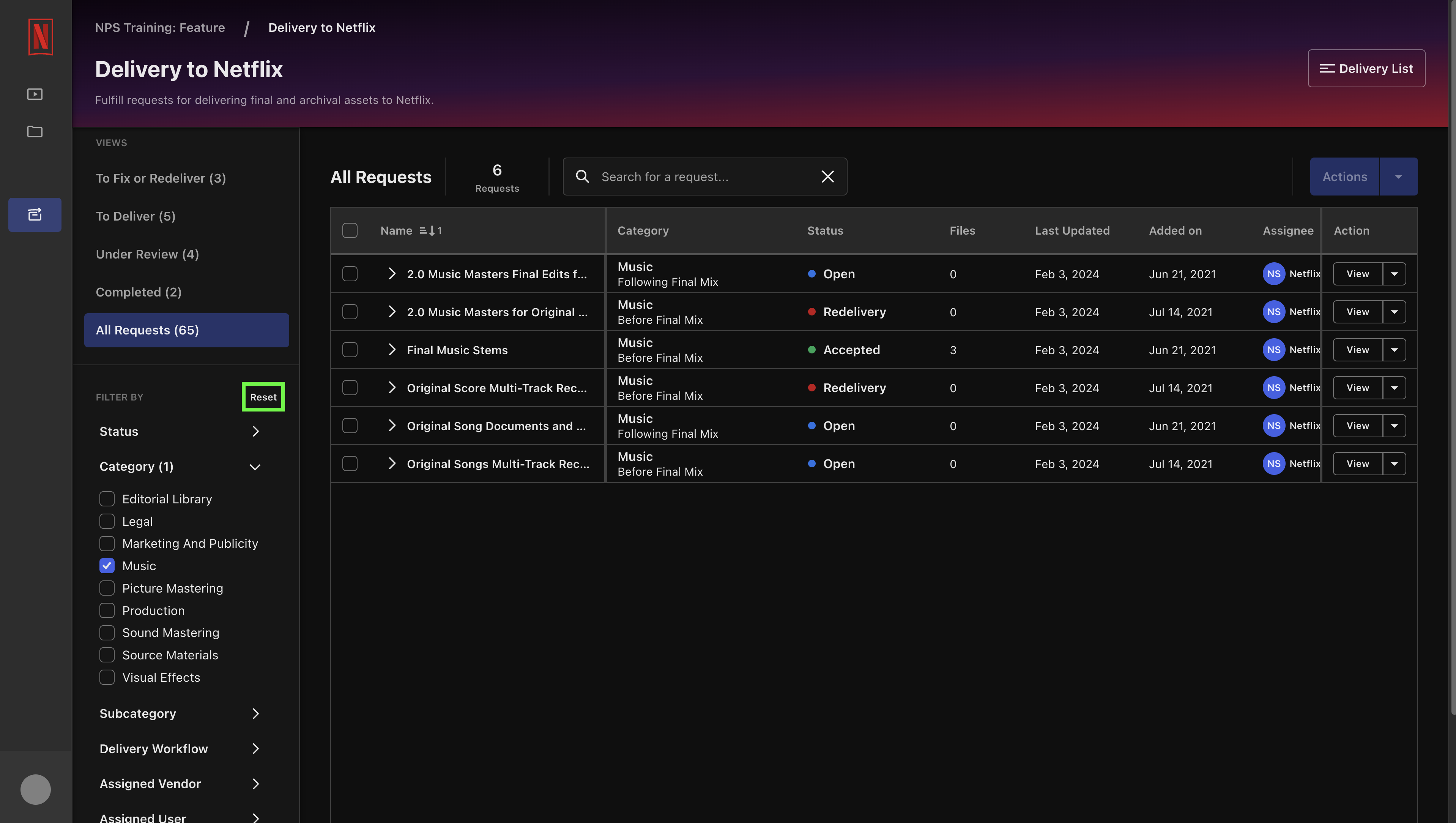This screenshot has width=1456, height=823.
Task: Clear the search field with X
Action: pyautogui.click(x=827, y=177)
